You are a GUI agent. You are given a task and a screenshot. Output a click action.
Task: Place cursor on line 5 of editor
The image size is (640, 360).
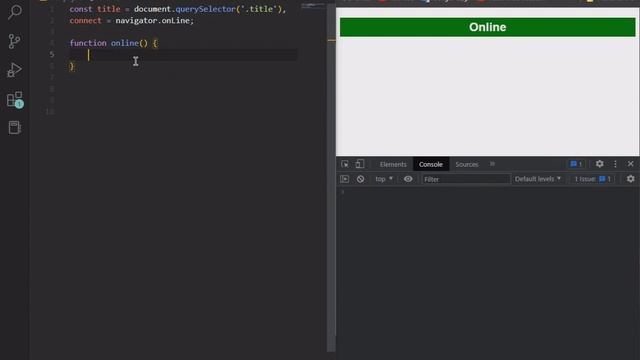[183, 55]
